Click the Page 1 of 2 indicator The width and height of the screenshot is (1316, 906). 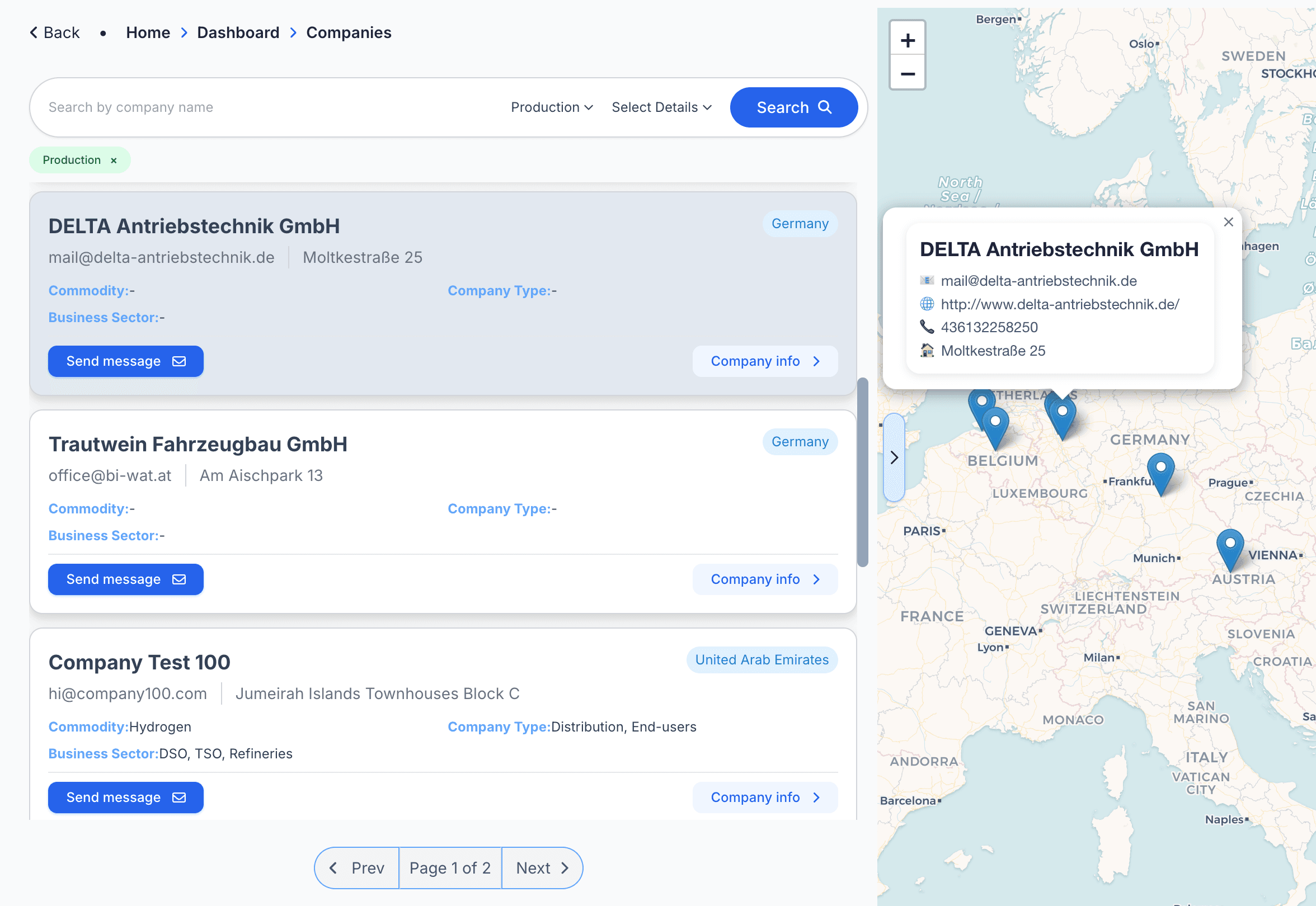450,867
